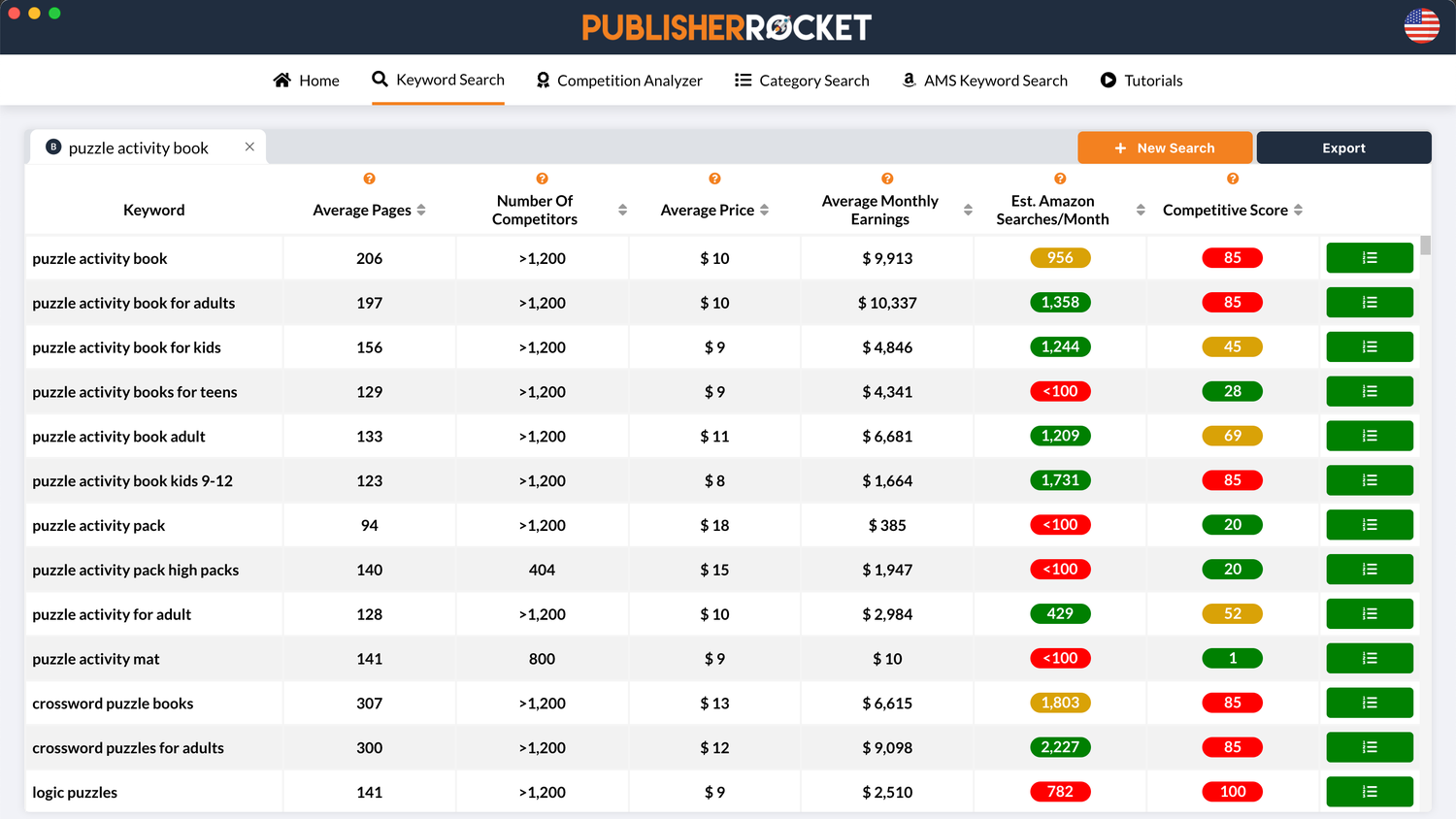Click help icon above Average Price

pyautogui.click(x=714, y=179)
